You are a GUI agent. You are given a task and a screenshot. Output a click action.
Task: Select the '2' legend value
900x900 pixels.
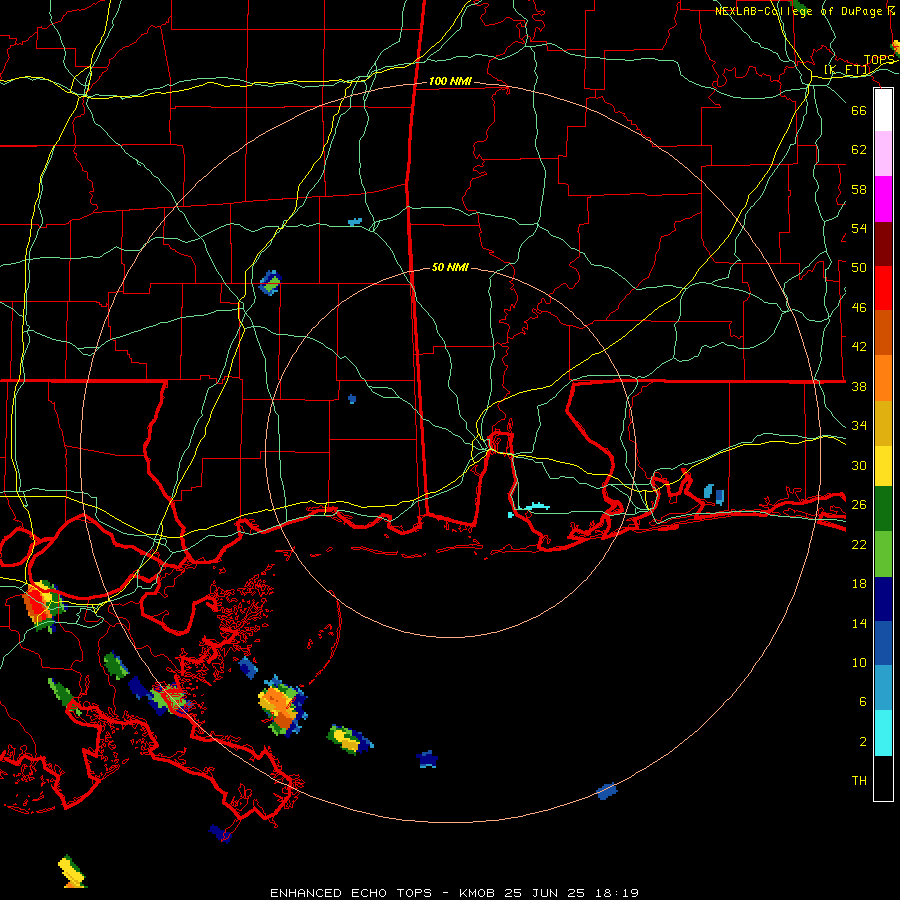862,741
